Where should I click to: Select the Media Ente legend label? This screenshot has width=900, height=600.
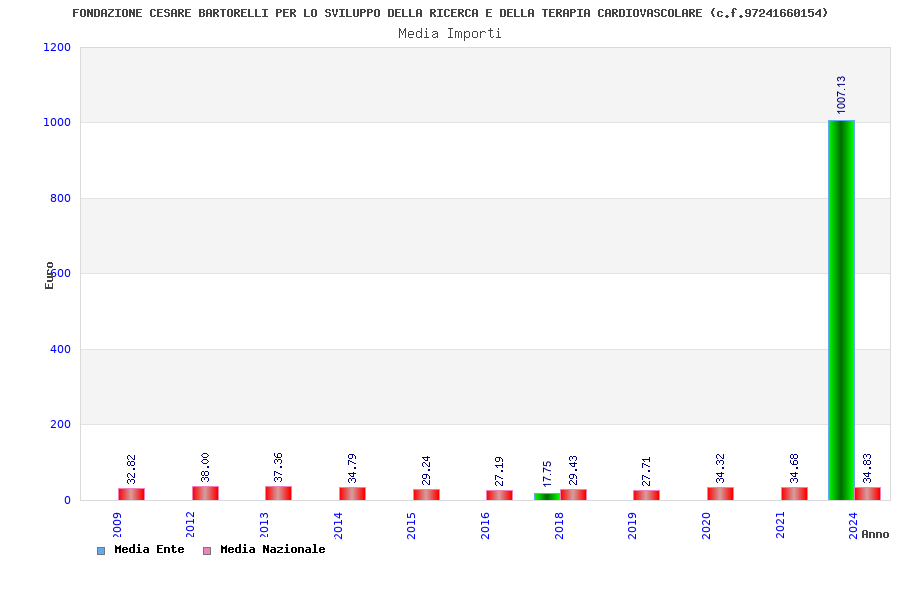pyautogui.click(x=149, y=549)
